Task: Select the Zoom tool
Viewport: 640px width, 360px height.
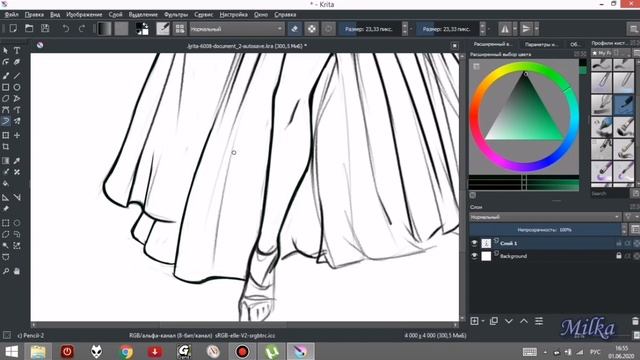Action: point(6,271)
